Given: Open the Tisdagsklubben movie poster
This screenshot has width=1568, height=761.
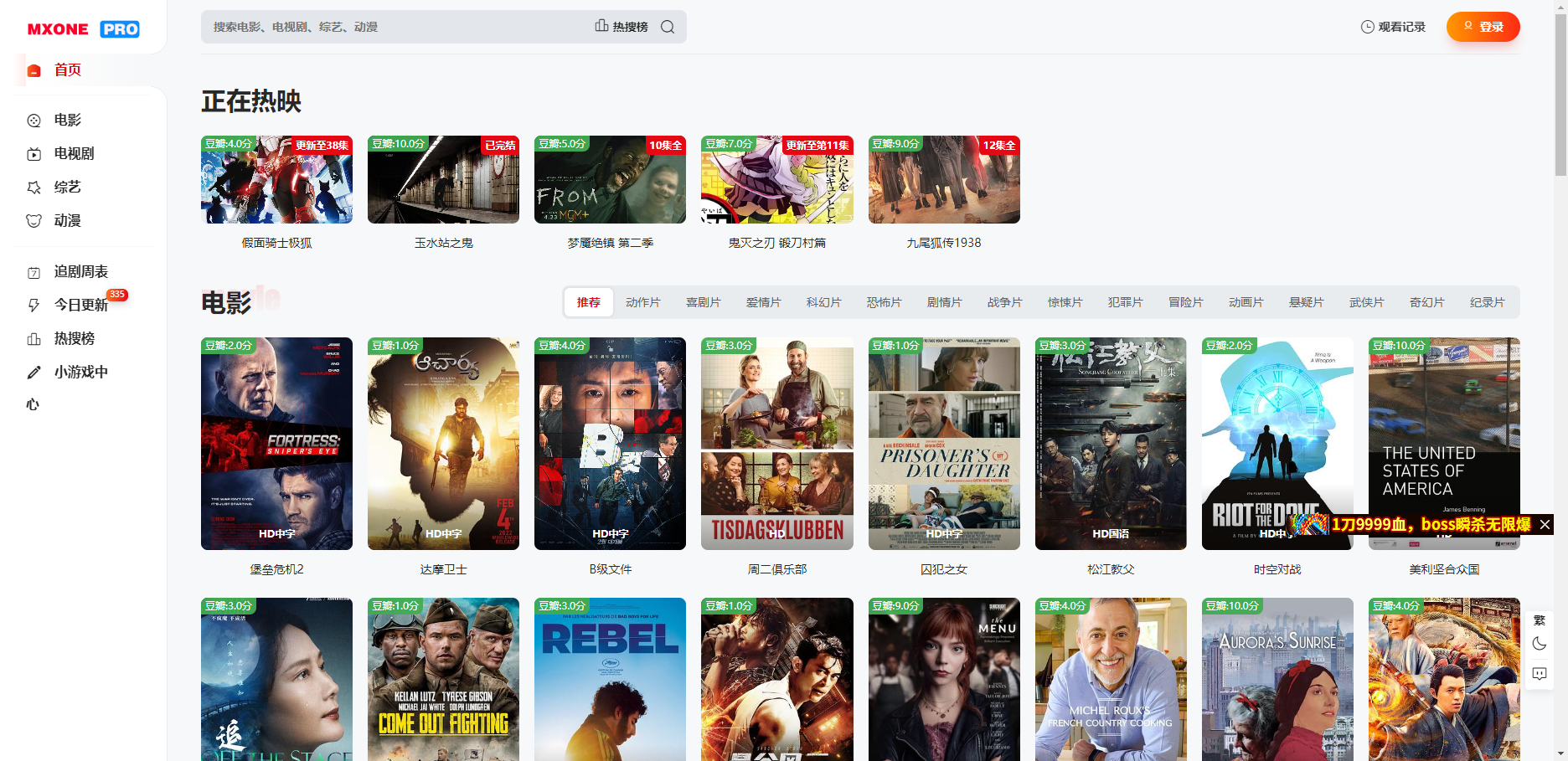Looking at the screenshot, I should 777,444.
